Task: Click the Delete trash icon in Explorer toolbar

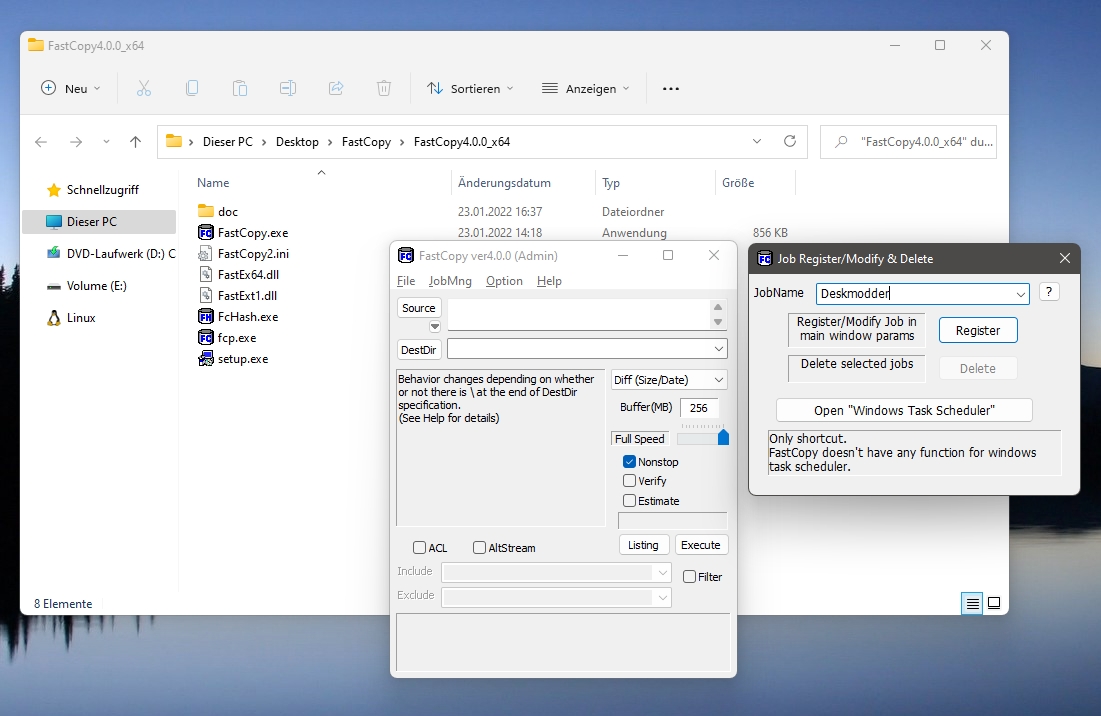Action: coord(383,88)
